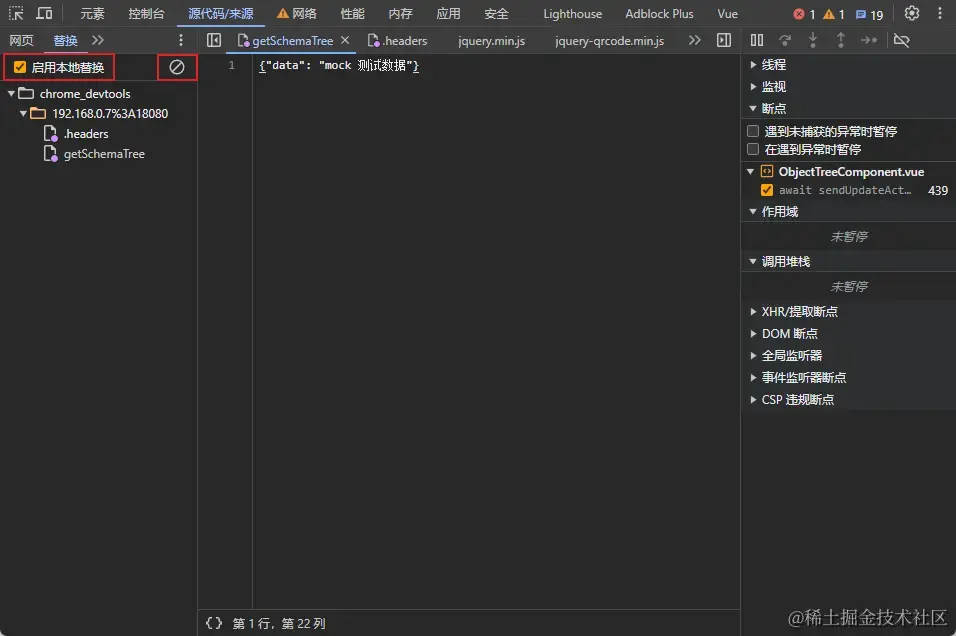Switch to jquery.min.js editor tab

(x=491, y=40)
